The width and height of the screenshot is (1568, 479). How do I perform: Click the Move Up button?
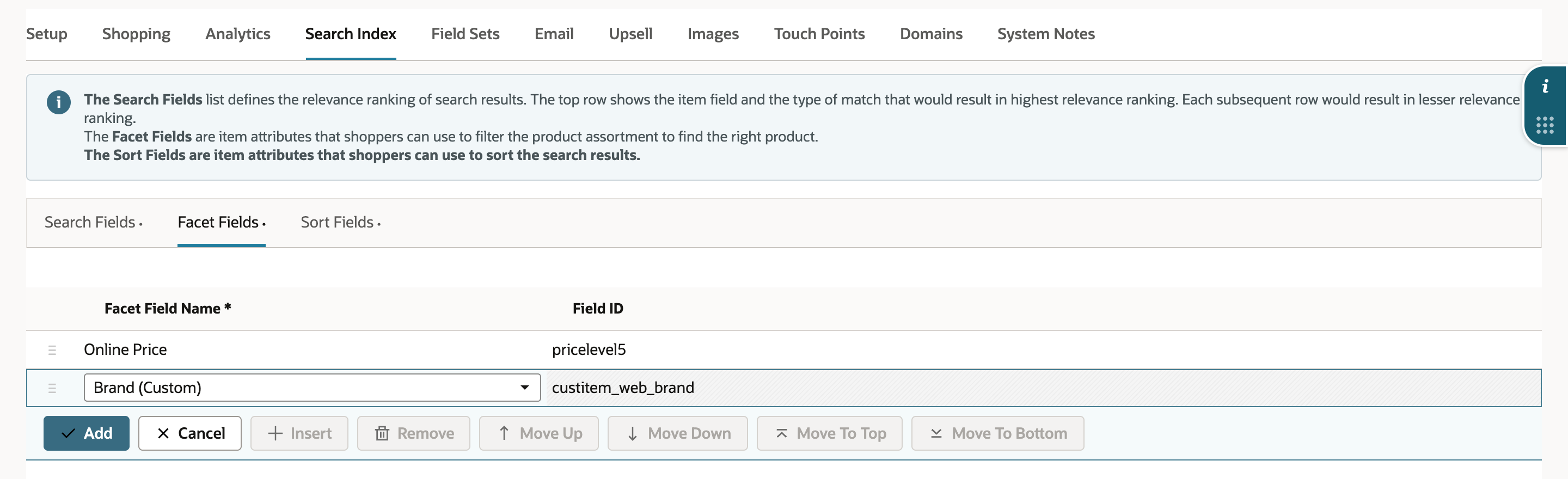click(x=538, y=433)
